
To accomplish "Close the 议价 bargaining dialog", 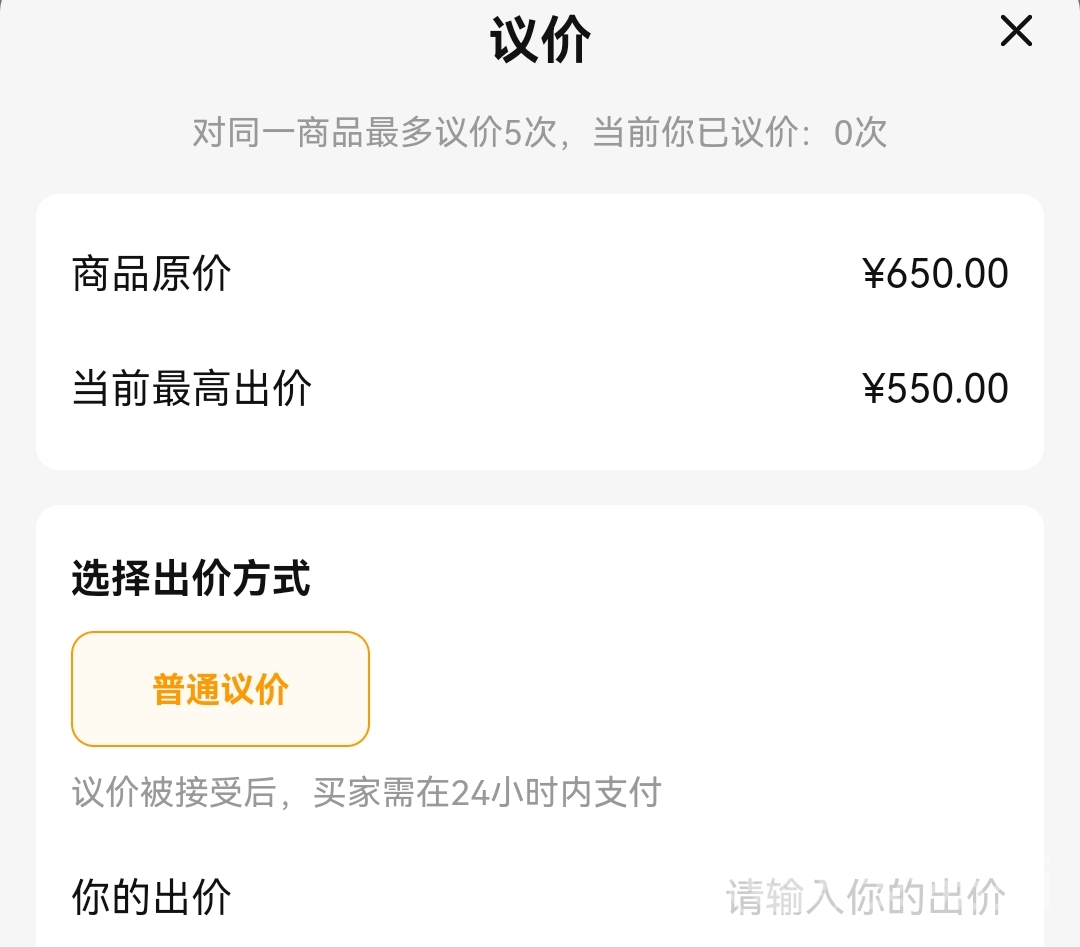I will [1016, 33].
